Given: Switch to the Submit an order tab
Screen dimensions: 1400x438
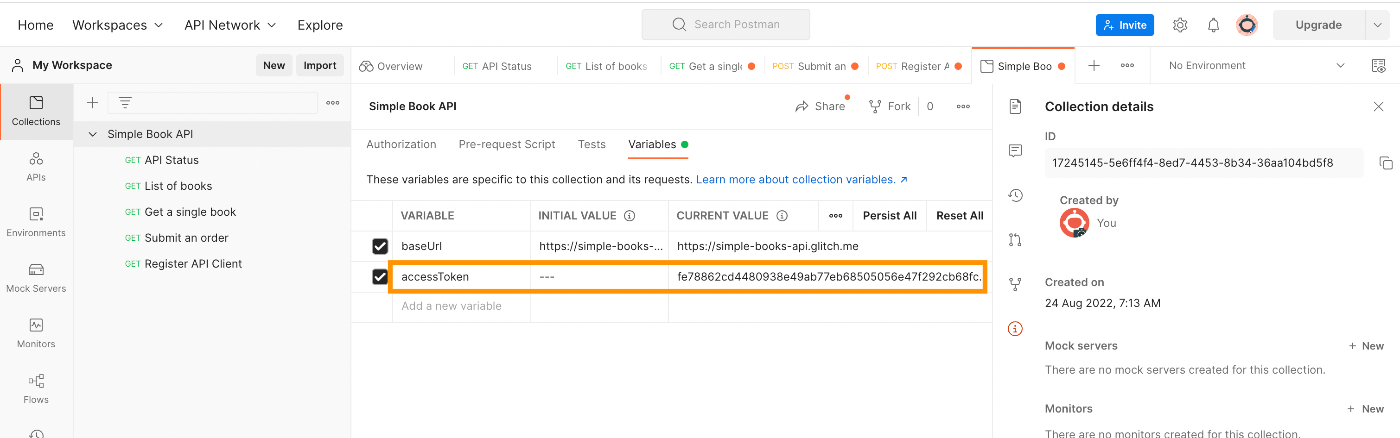Looking at the screenshot, I should [814, 66].
